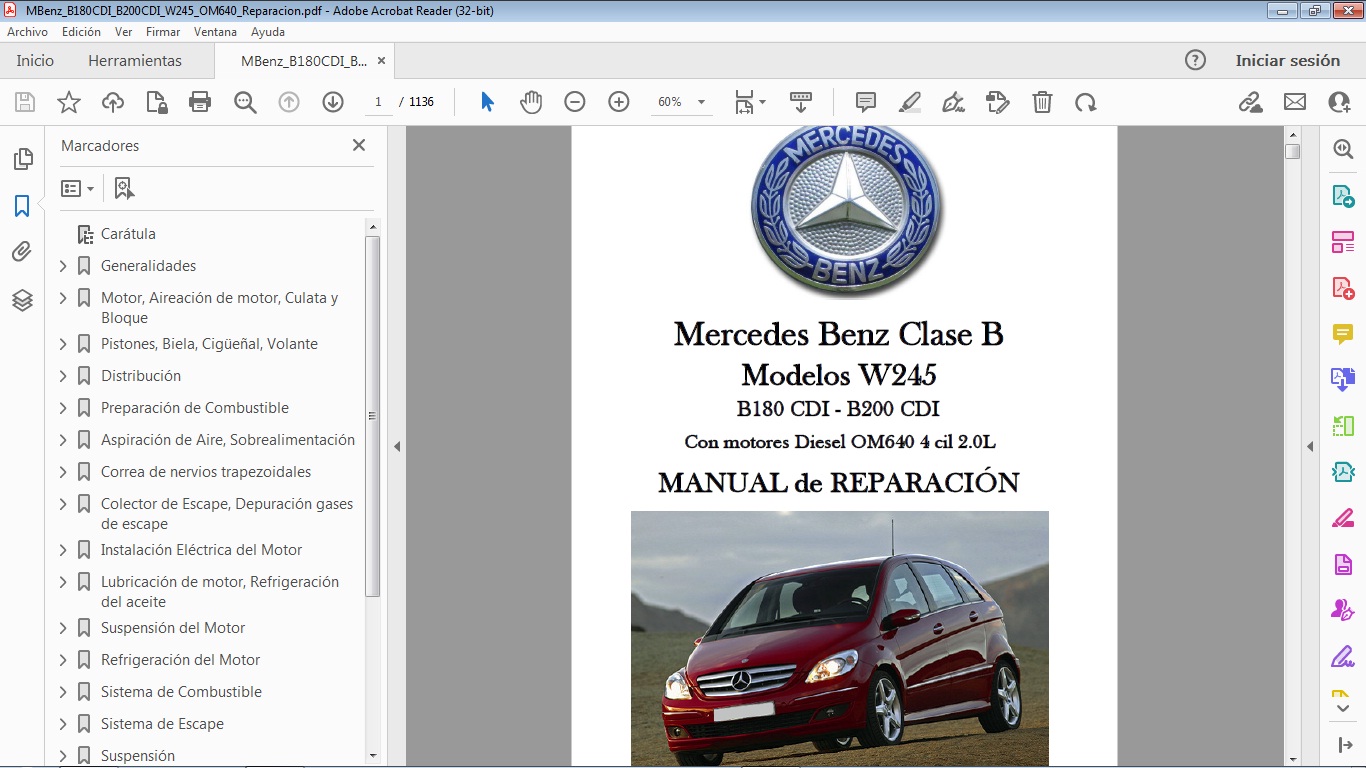
Task: Open page thumbnails panel icon
Action: (x=22, y=159)
